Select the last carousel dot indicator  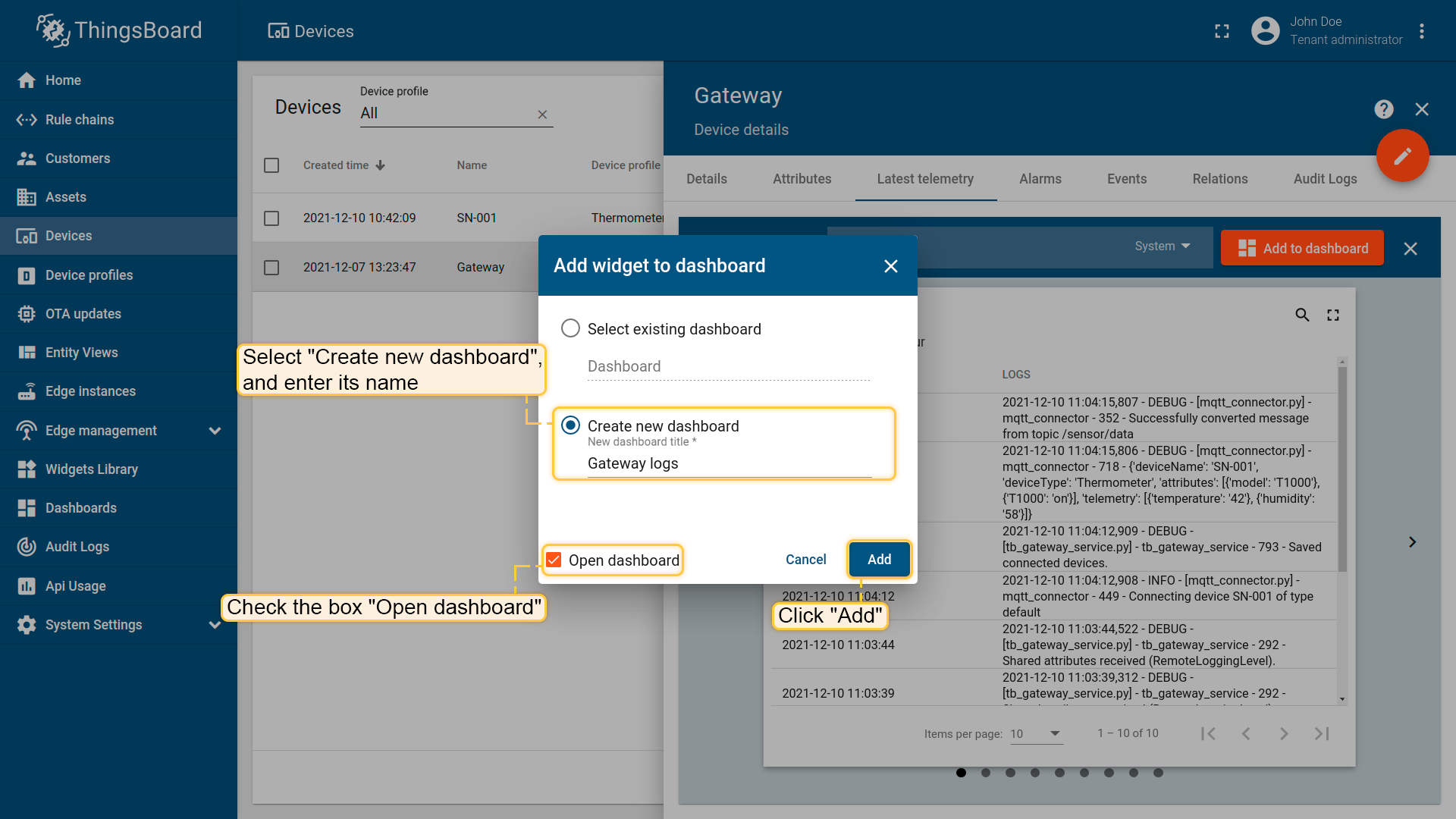point(1158,773)
